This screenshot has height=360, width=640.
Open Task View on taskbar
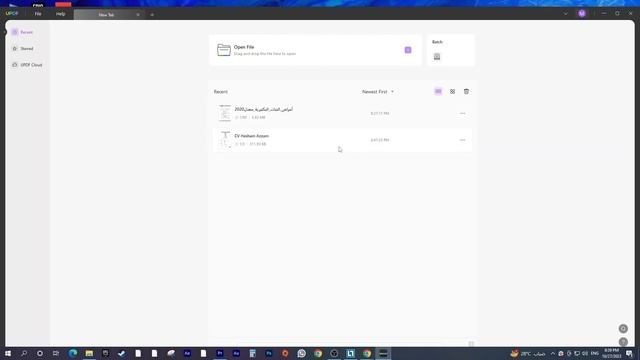[56, 353]
